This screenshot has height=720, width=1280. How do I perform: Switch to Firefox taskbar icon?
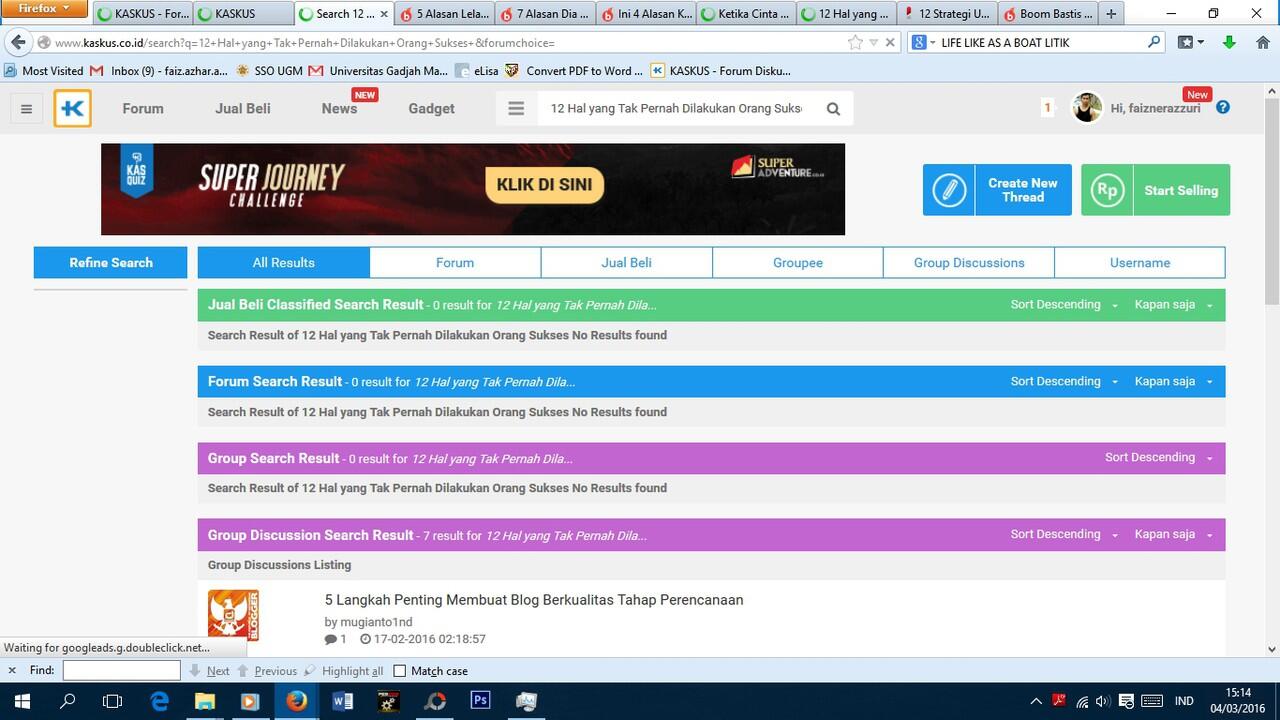click(296, 701)
